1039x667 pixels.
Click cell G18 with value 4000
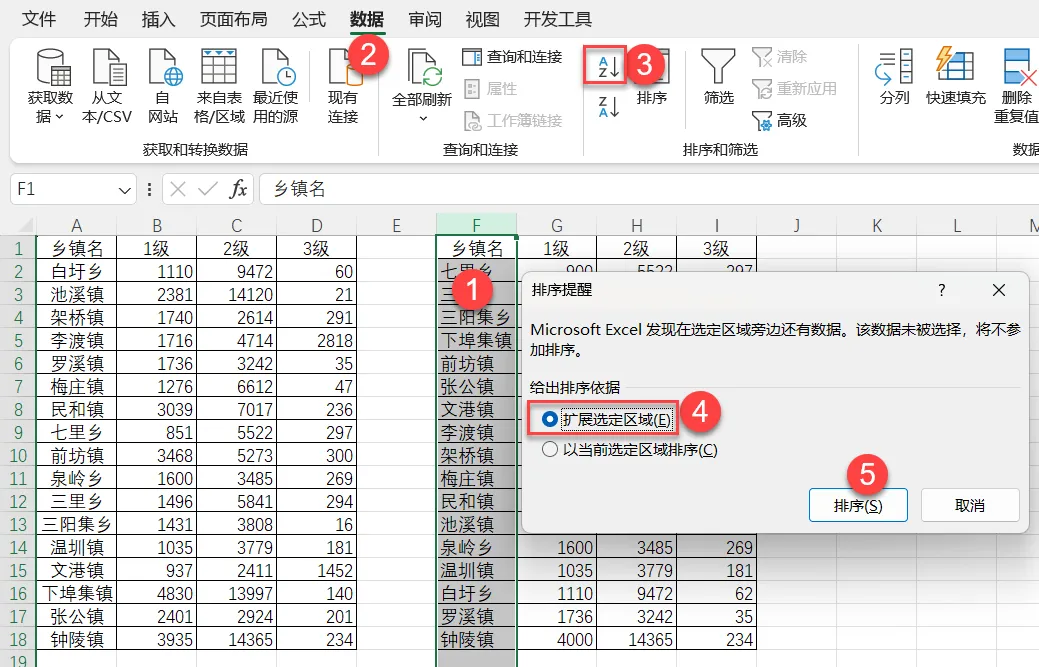(557, 639)
